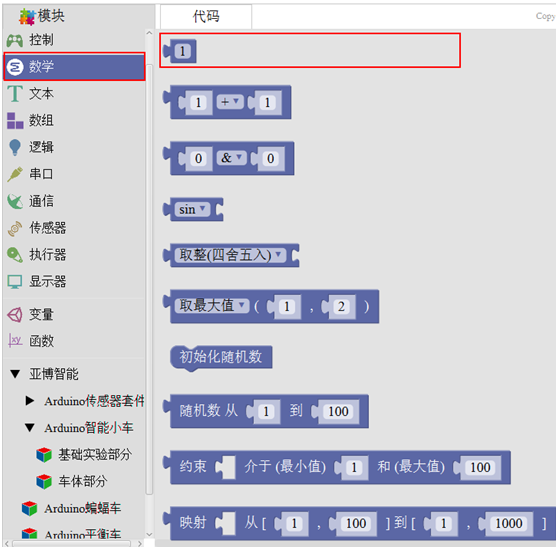
Task: Open the 控制 category gamepad icon
Action: 15,41
